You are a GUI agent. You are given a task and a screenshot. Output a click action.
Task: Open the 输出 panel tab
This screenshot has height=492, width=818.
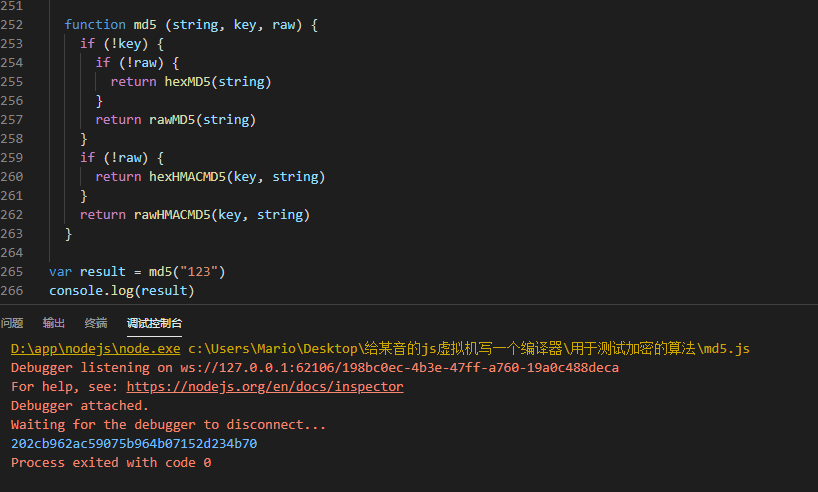pyautogui.click(x=54, y=323)
